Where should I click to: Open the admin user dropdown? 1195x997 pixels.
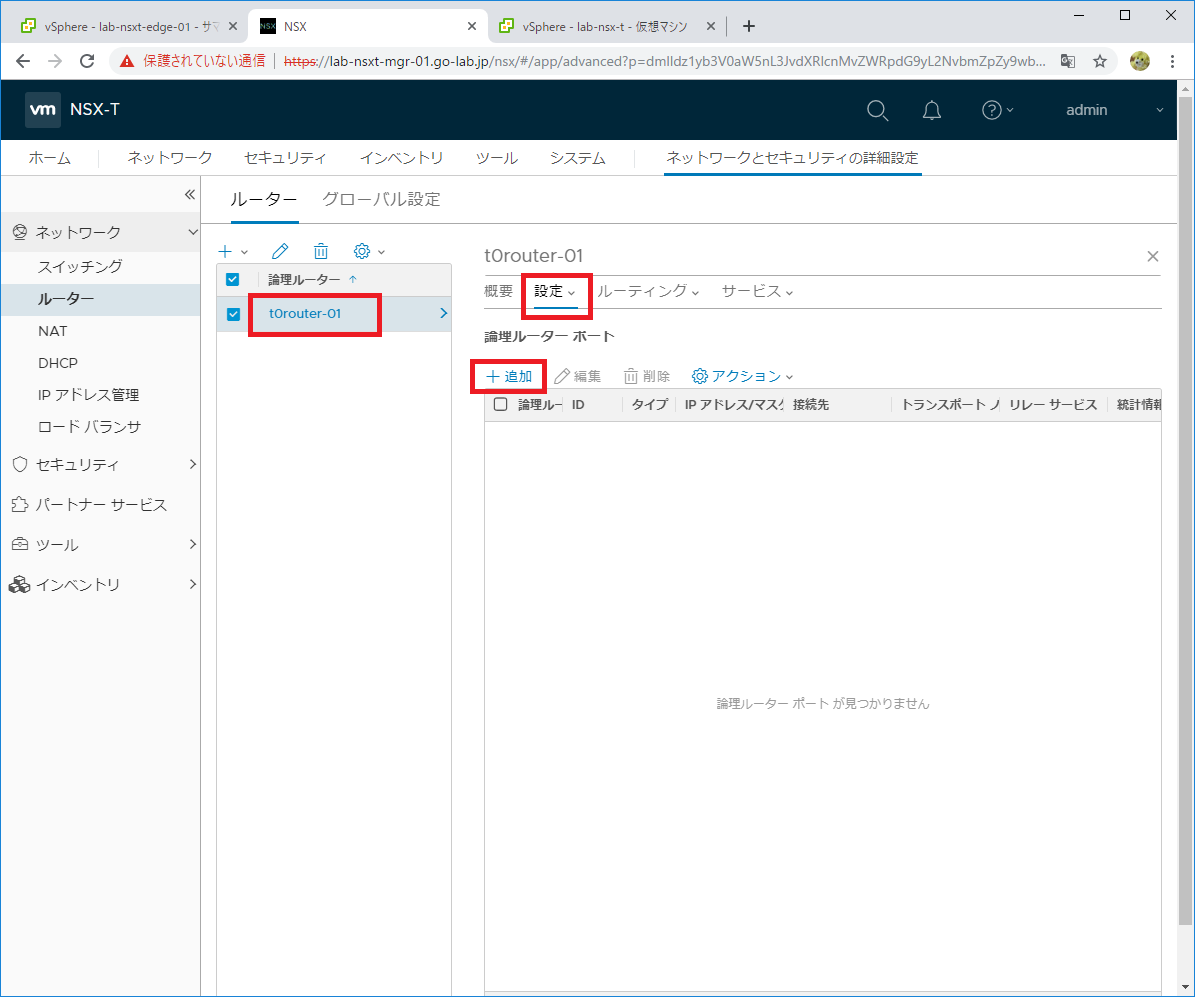1114,111
